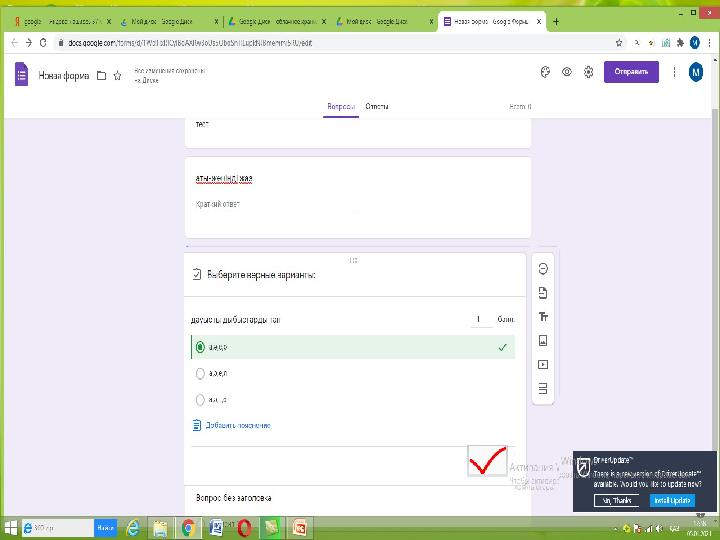This screenshot has height=540, width=720.
Task: Preview the form with eye icon
Action: pos(567,72)
